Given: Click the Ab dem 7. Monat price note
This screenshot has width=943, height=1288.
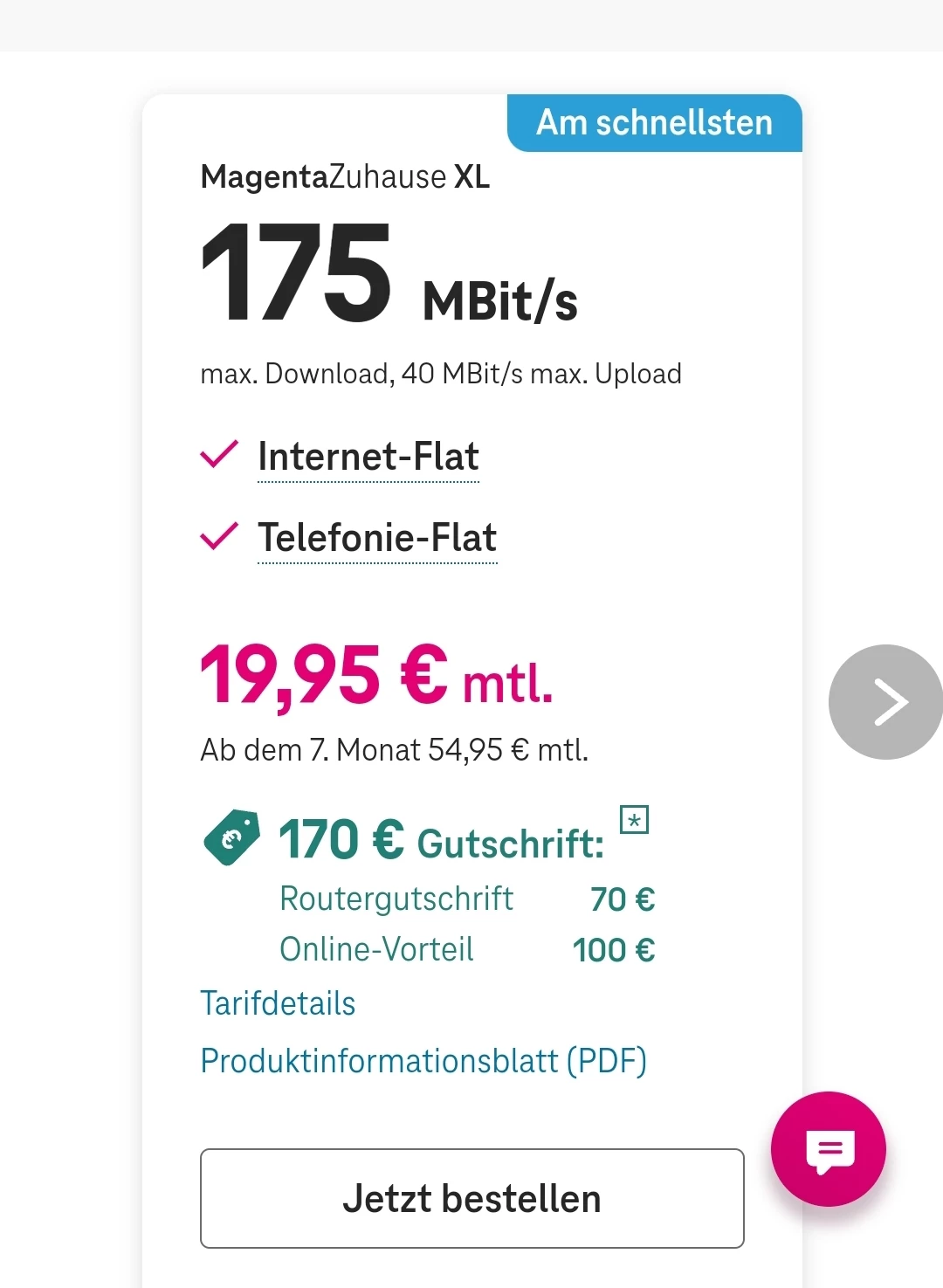Looking at the screenshot, I should (x=394, y=750).
